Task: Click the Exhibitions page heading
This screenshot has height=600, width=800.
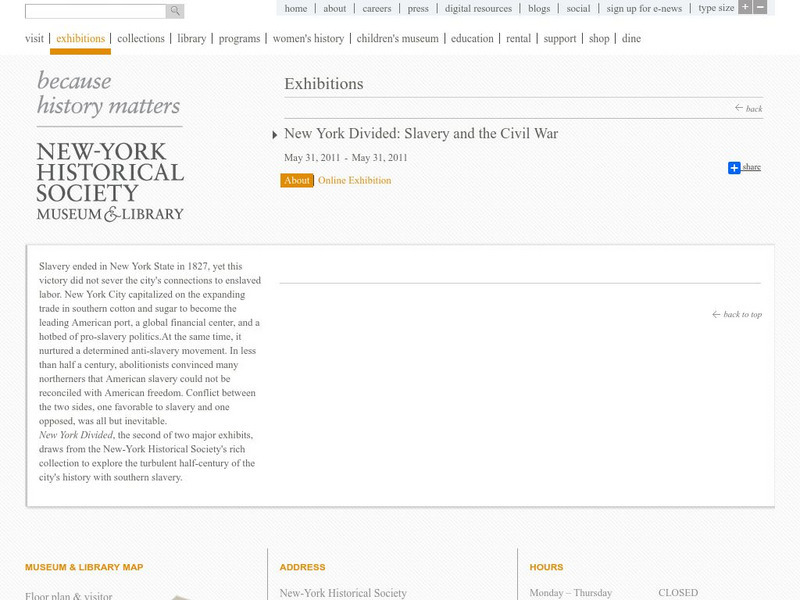Action: [x=324, y=84]
